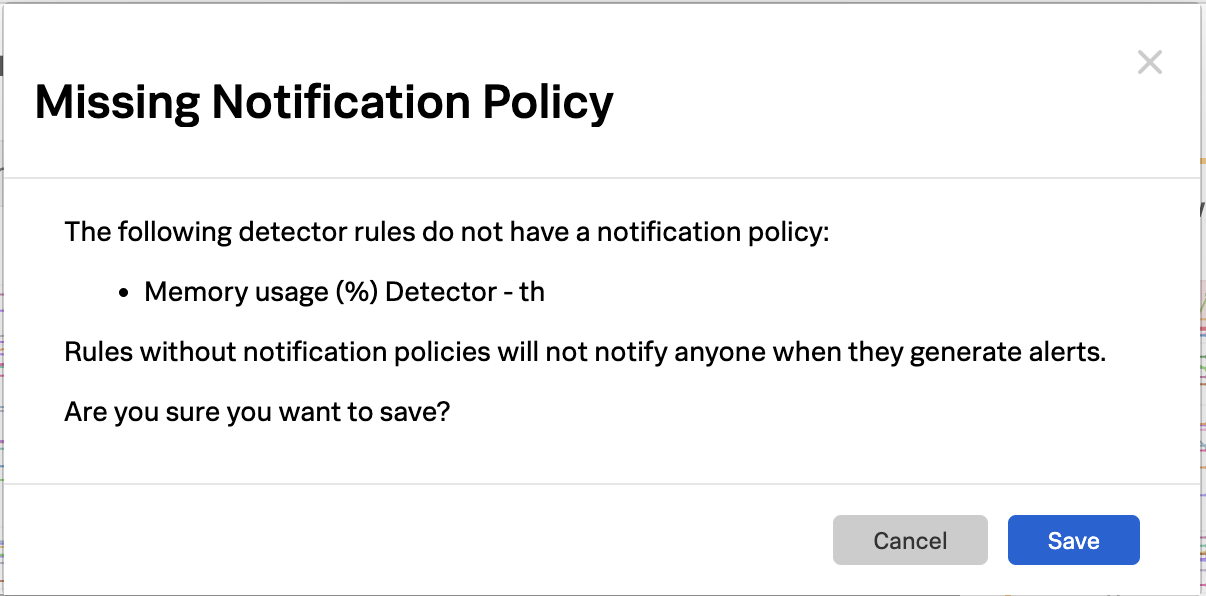1206x596 pixels.
Task: Click the word 'Save' on the primary button
Action: tap(1073, 540)
